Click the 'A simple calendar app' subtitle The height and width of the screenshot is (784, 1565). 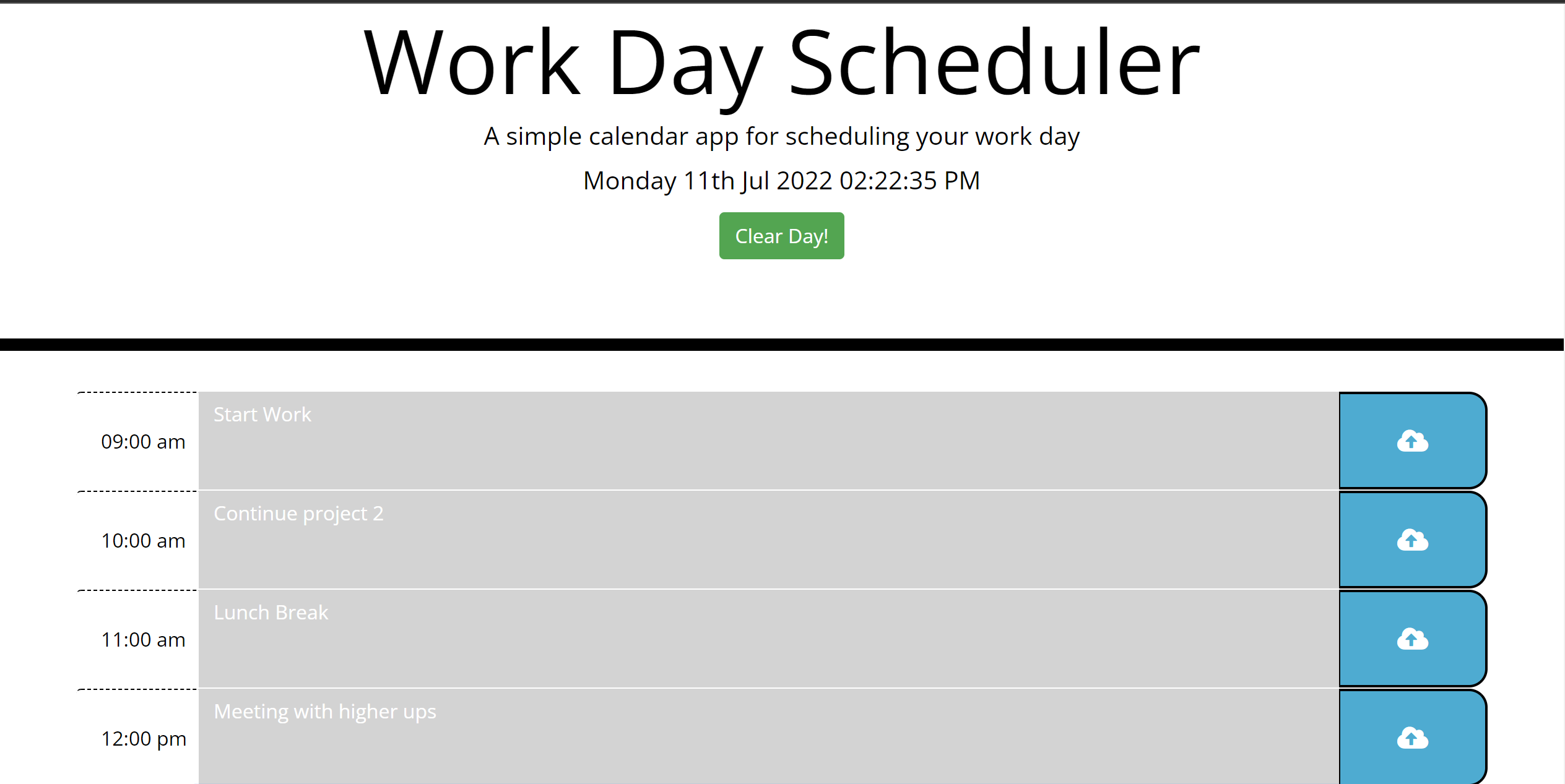(781, 136)
